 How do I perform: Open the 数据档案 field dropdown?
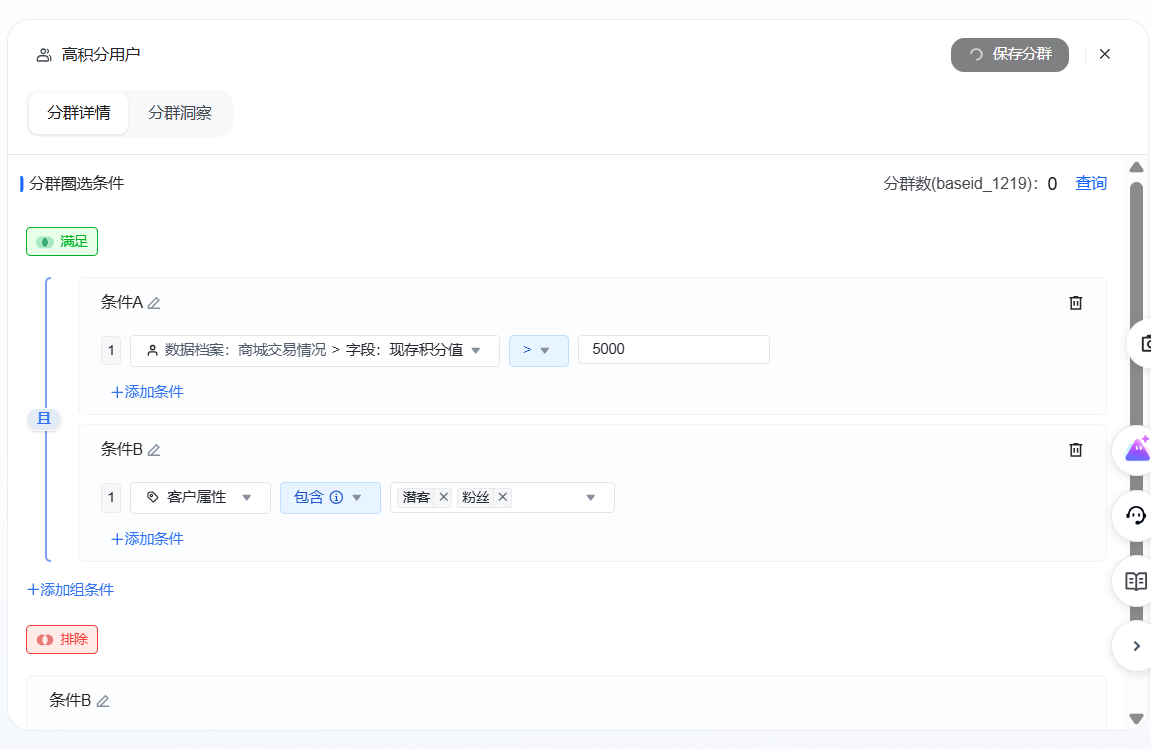pos(315,351)
